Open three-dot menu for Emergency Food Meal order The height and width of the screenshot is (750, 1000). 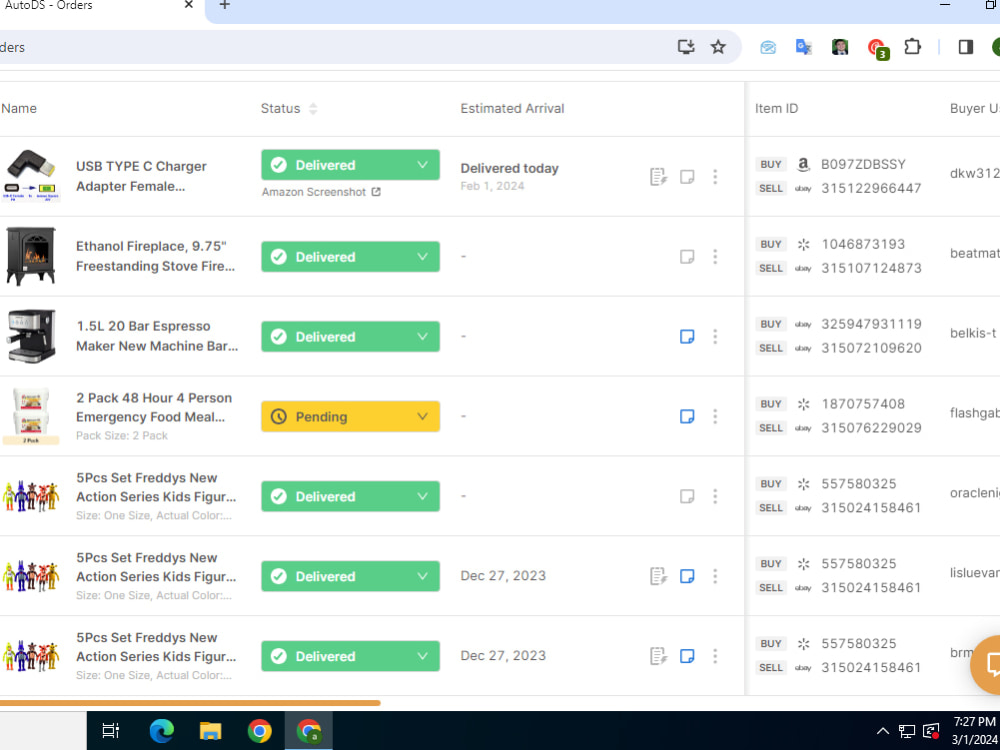(715, 416)
